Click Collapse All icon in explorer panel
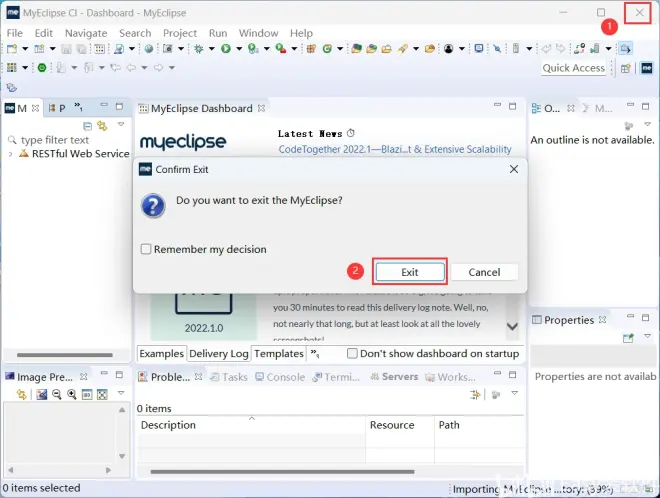This screenshot has width=660, height=498. pyautogui.click(x=87, y=126)
